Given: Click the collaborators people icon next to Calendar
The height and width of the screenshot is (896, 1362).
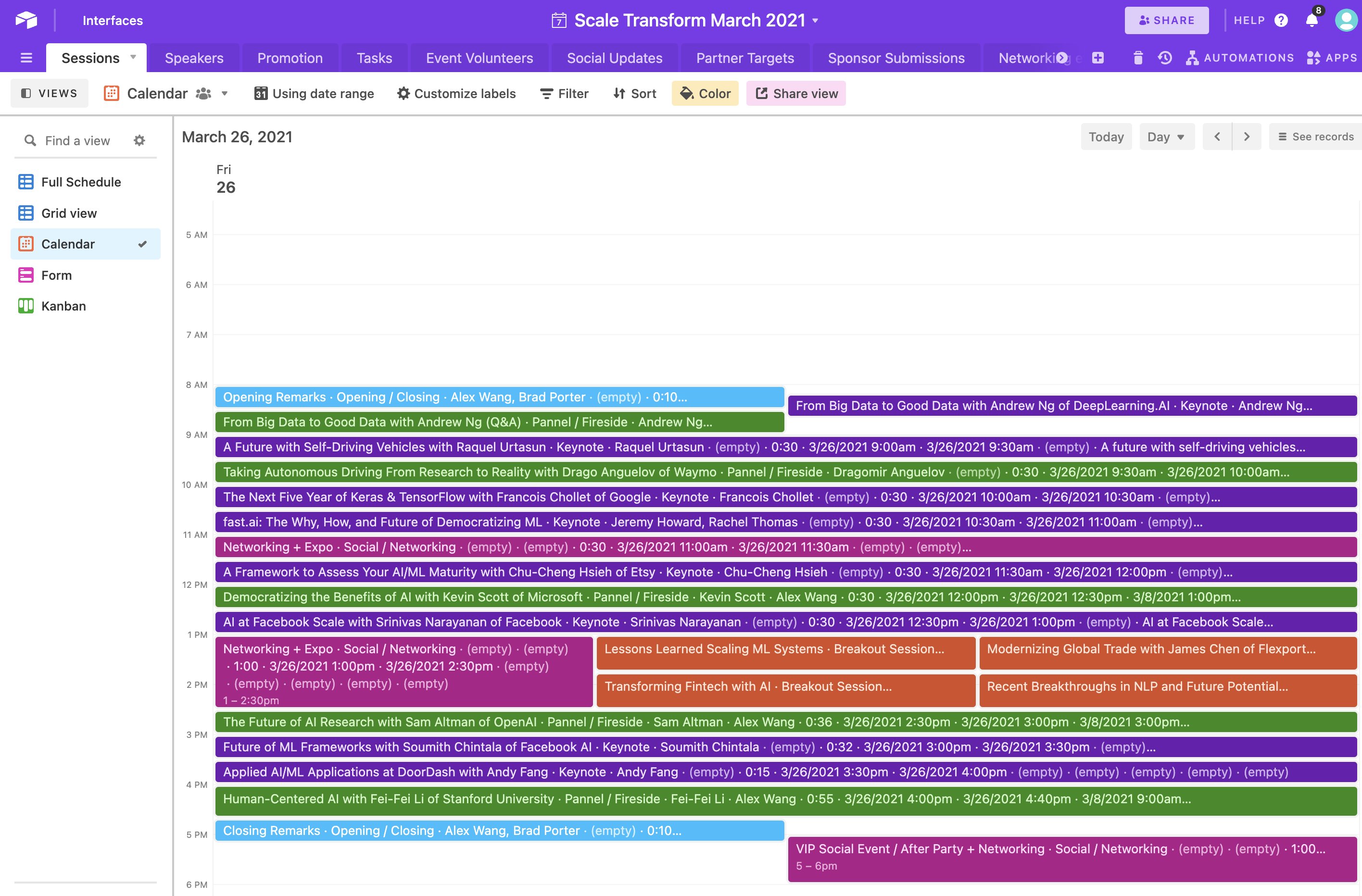Looking at the screenshot, I should (203, 93).
